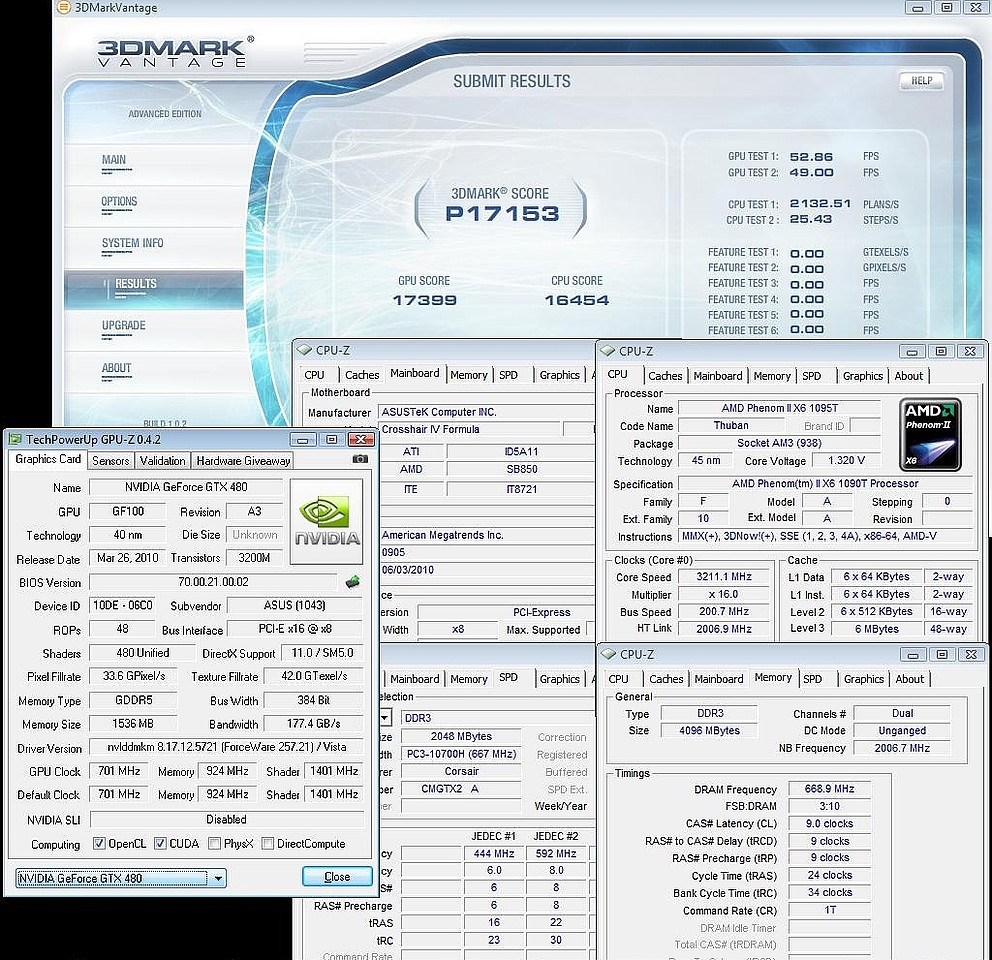This screenshot has width=992, height=960.
Task: Open Options in 3DMark Vantage sidebar
Action: coord(119,202)
